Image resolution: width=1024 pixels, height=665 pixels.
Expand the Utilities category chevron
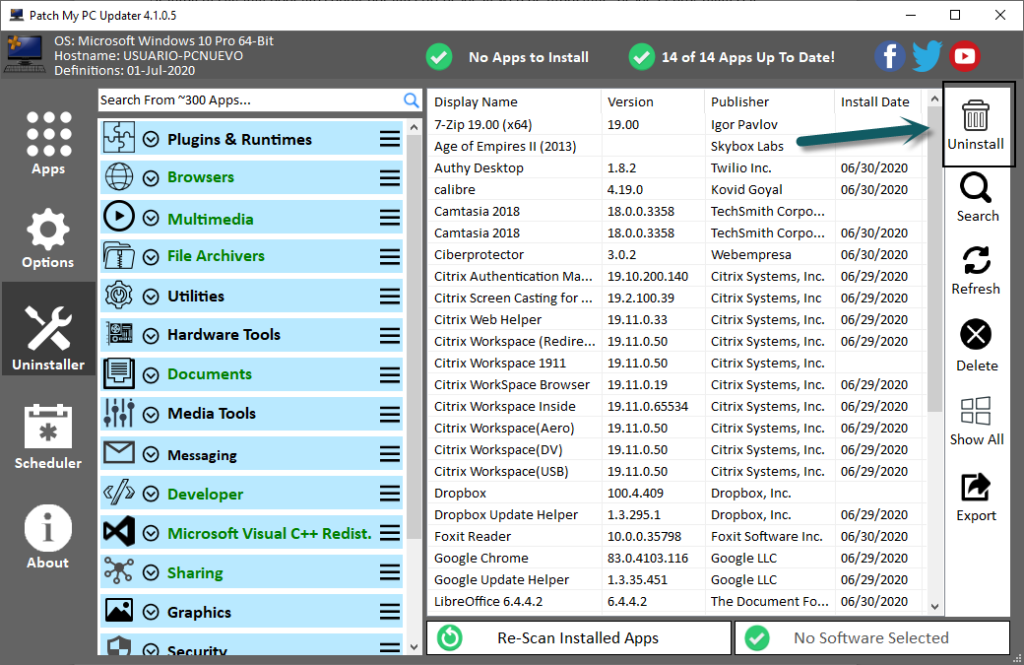coord(151,297)
